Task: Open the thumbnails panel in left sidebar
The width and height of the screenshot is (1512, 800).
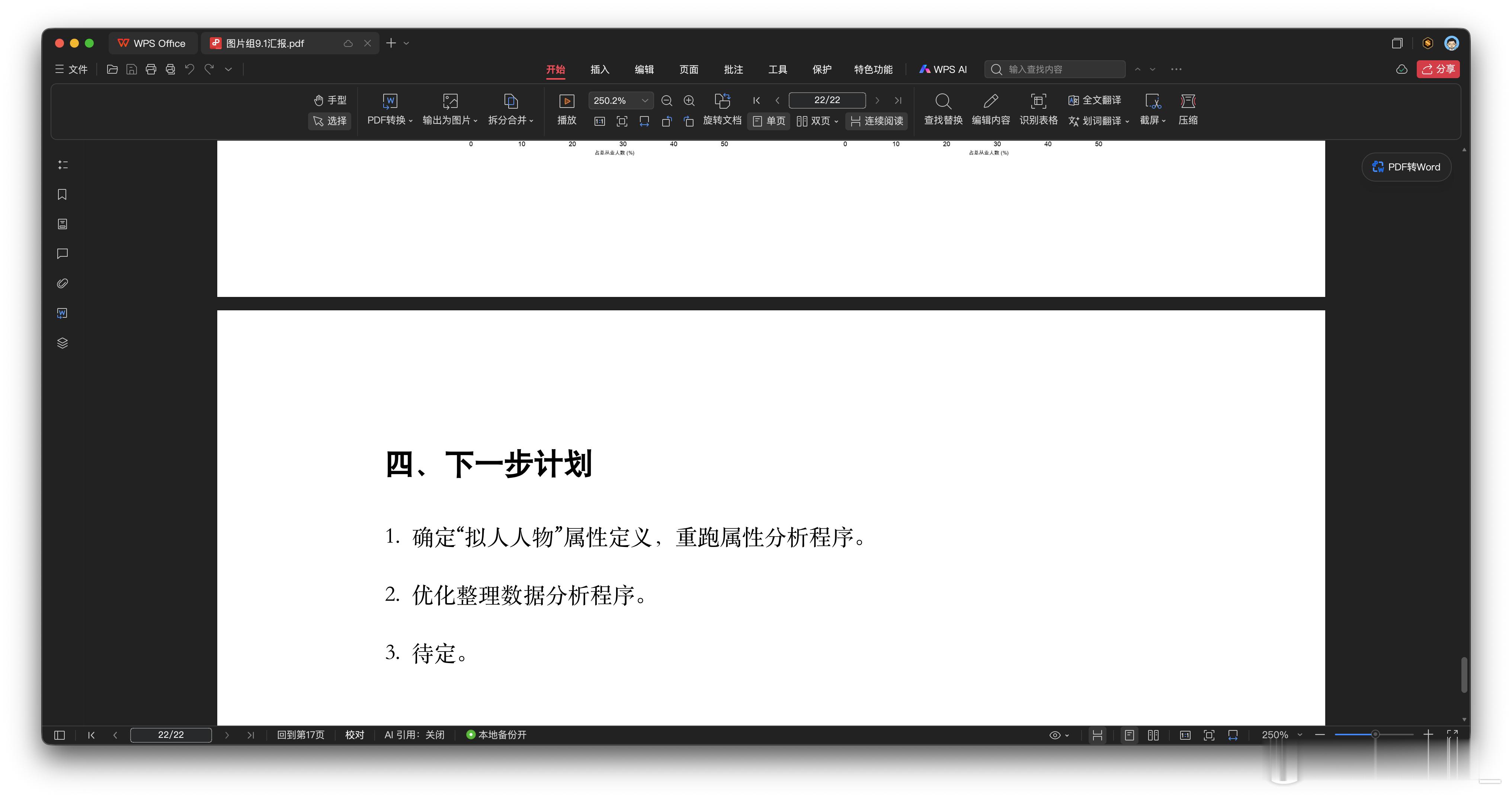Action: click(63, 224)
